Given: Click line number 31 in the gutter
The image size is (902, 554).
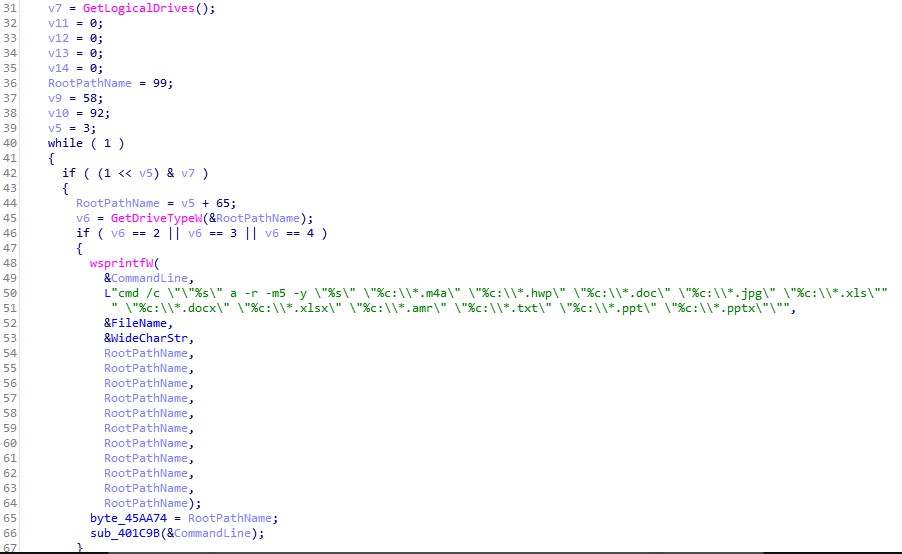Looking at the screenshot, I should tap(10, 9).
